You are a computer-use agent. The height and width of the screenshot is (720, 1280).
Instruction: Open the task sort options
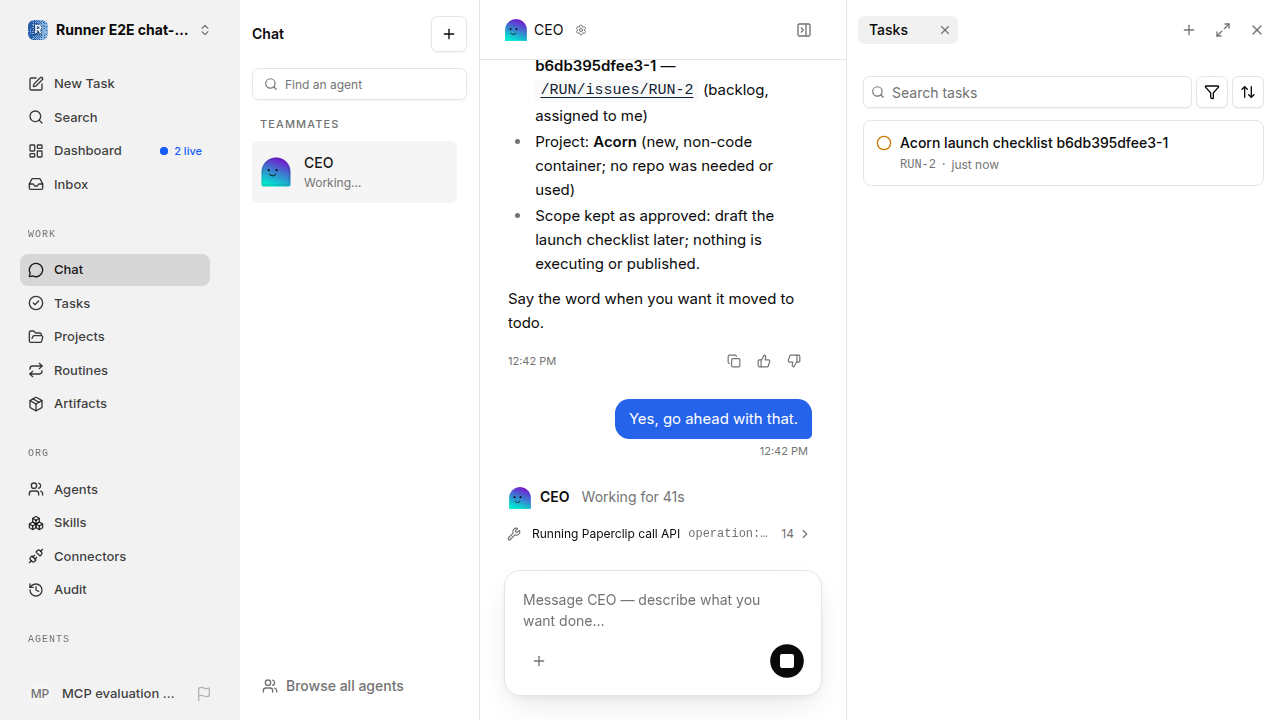pyautogui.click(x=1248, y=92)
